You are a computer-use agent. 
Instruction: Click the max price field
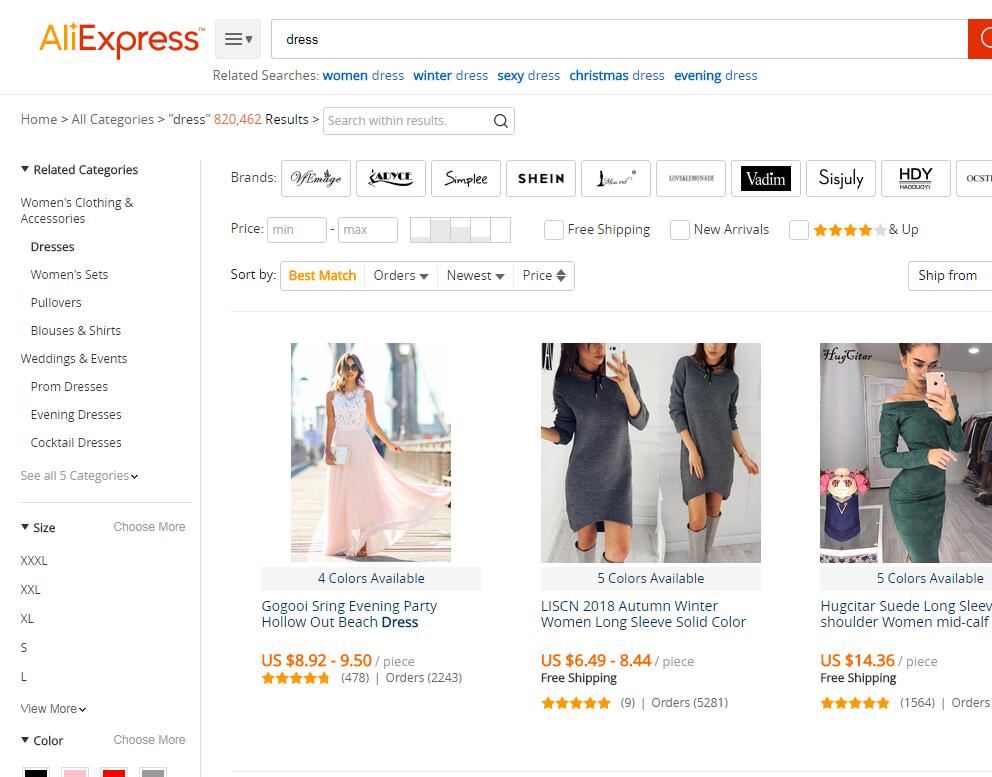pyautogui.click(x=368, y=230)
